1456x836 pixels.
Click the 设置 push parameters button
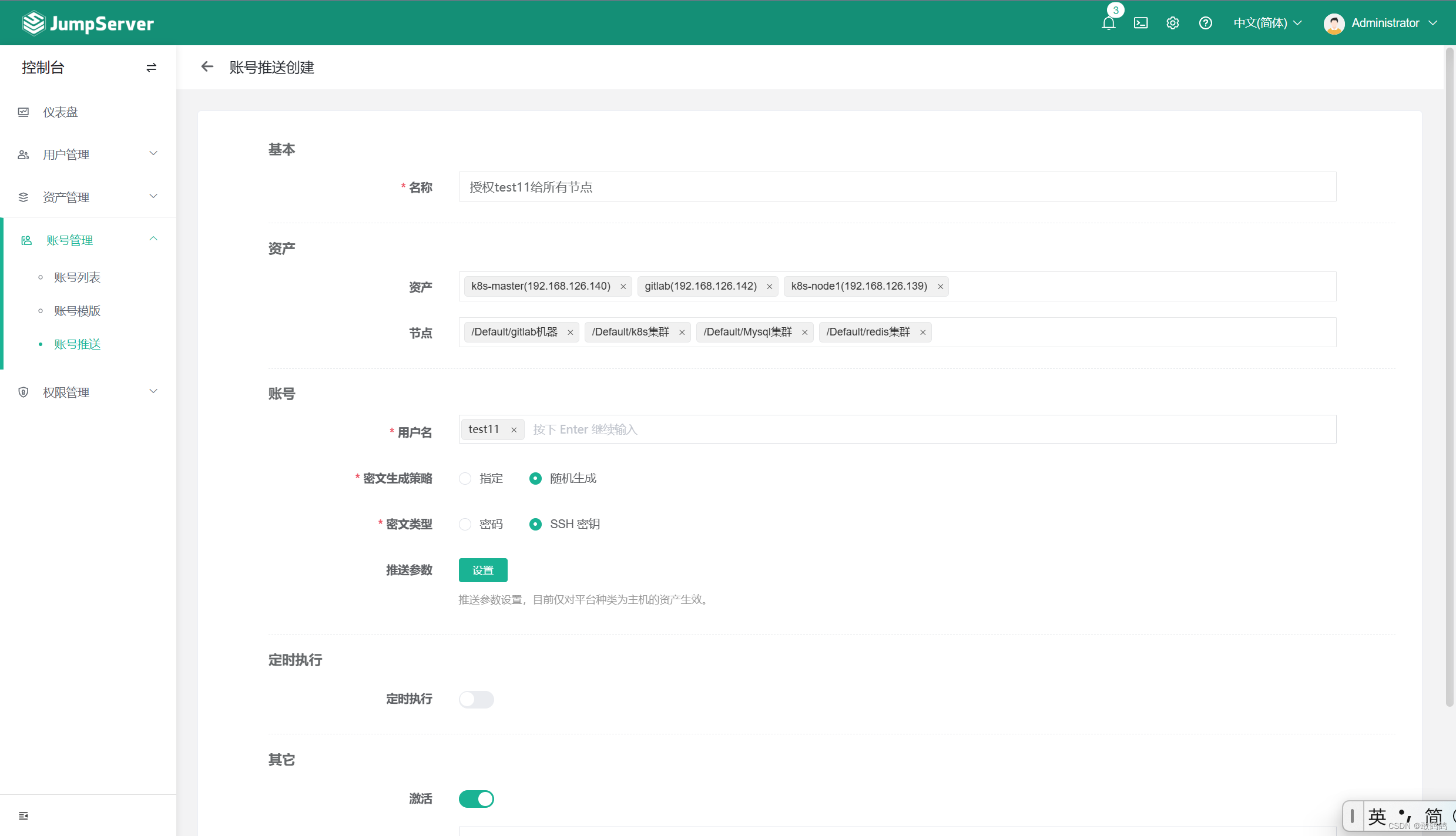coord(482,570)
